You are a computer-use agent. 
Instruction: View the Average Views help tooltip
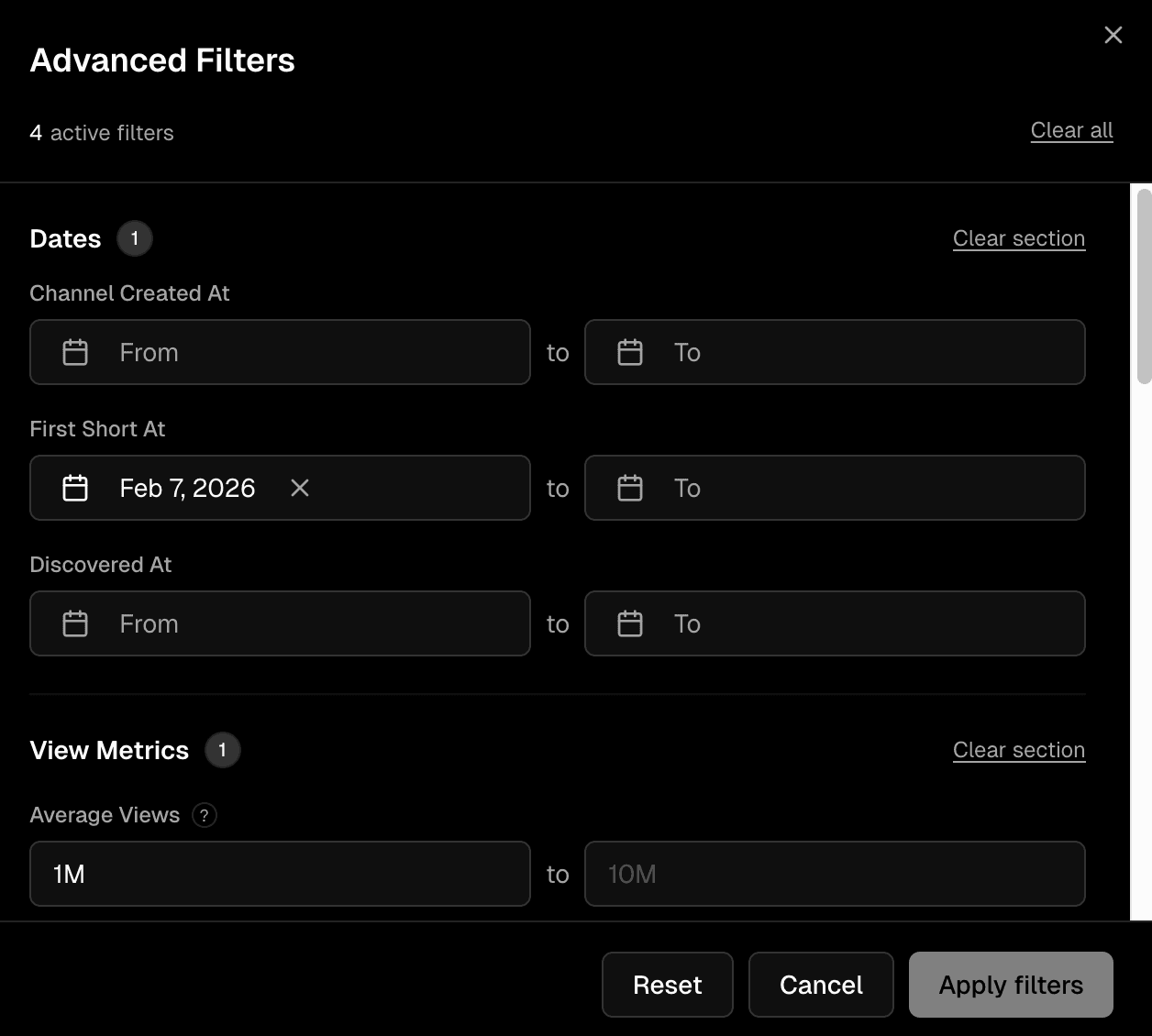tap(205, 815)
